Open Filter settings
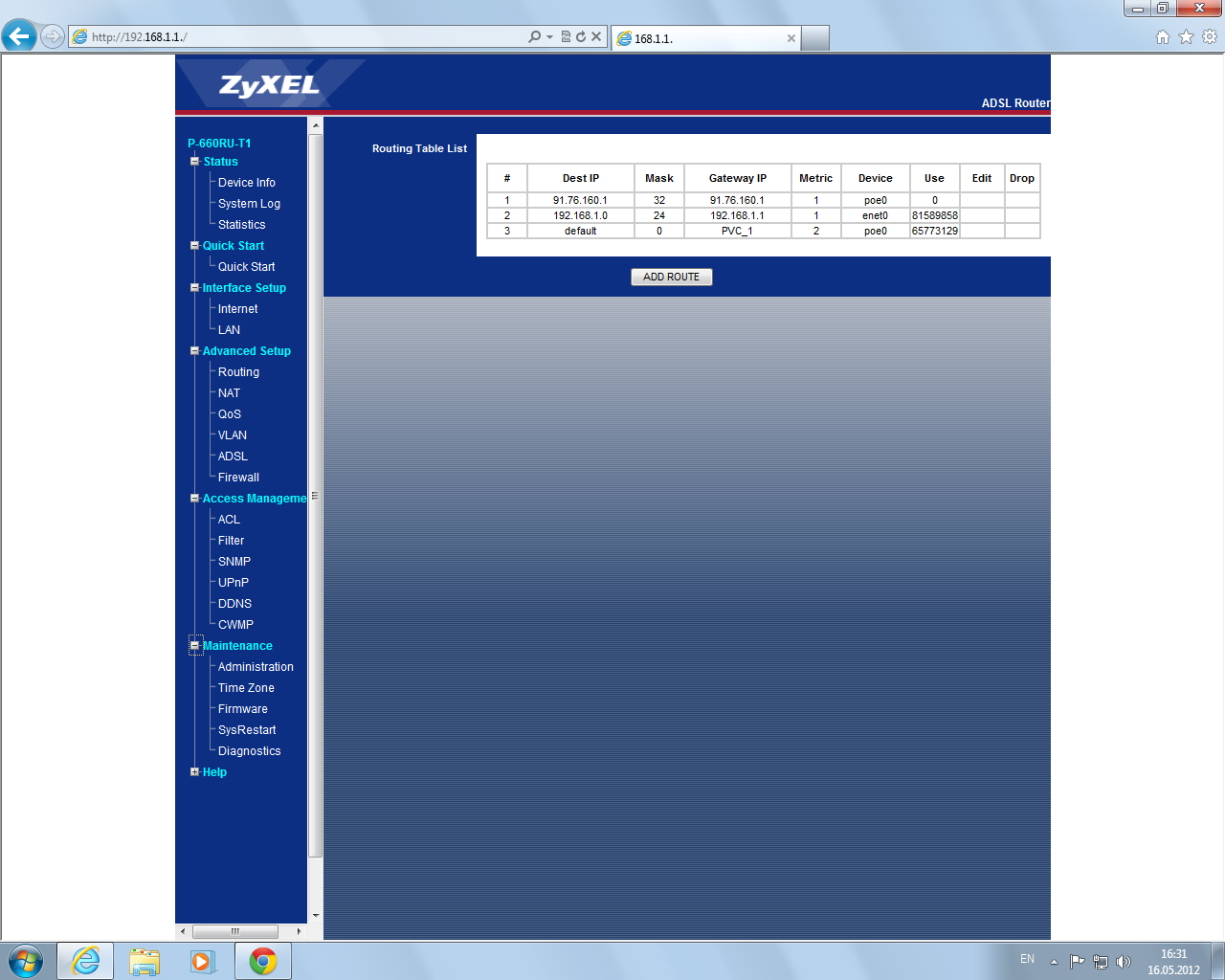 click(x=231, y=541)
